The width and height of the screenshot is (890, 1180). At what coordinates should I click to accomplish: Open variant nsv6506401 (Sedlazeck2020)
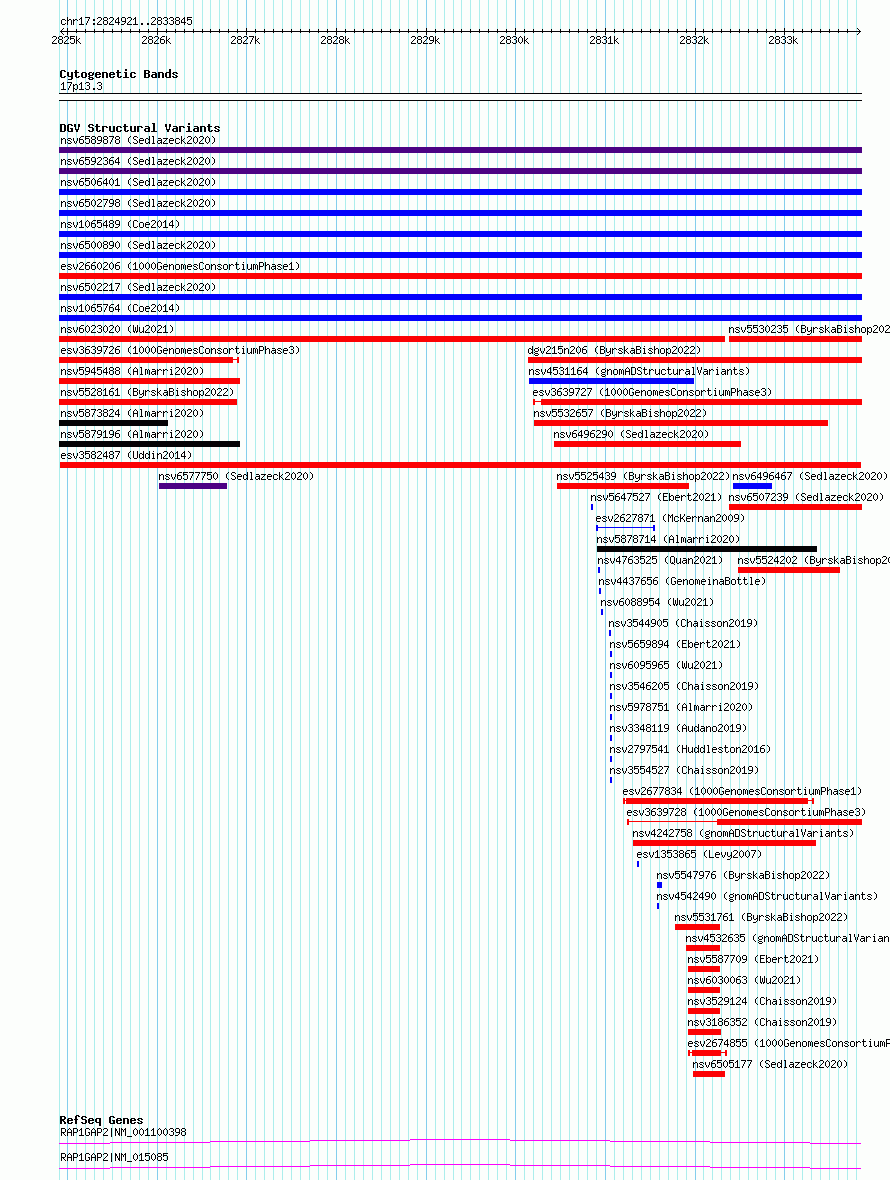pyautogui.click(x=138, y=183)
